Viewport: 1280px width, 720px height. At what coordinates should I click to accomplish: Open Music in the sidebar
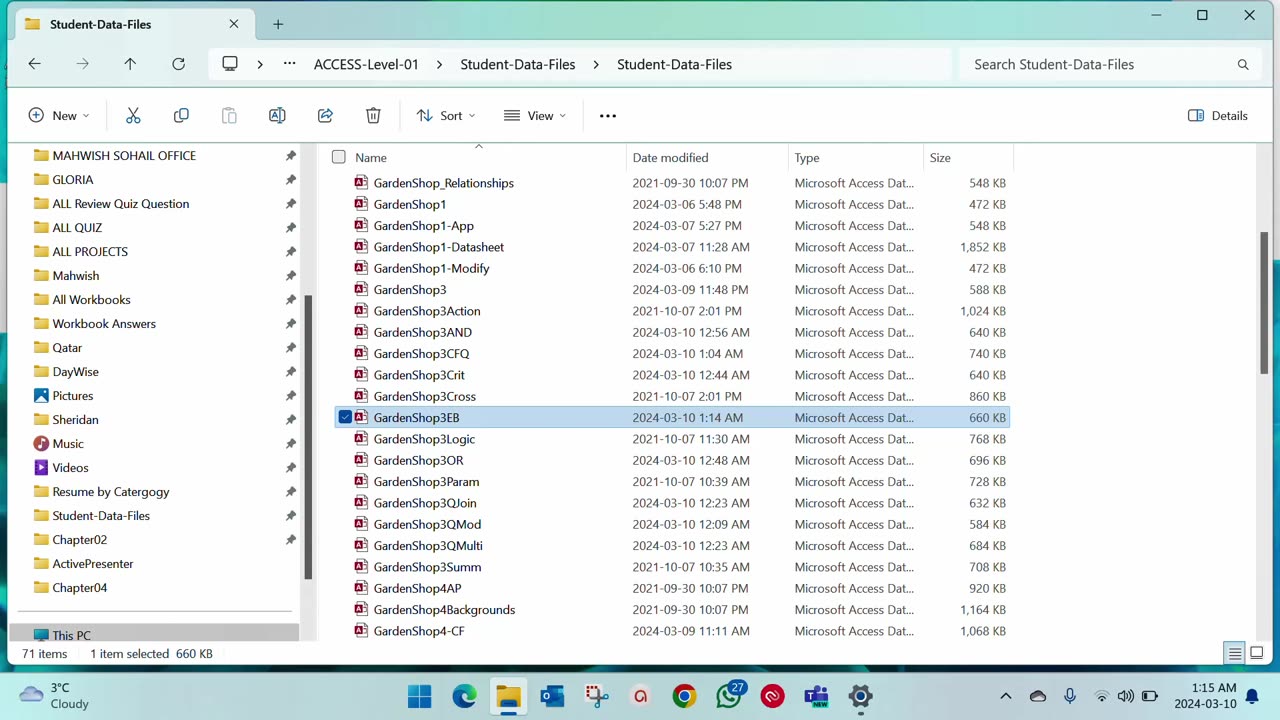click(x=68, y=444)
